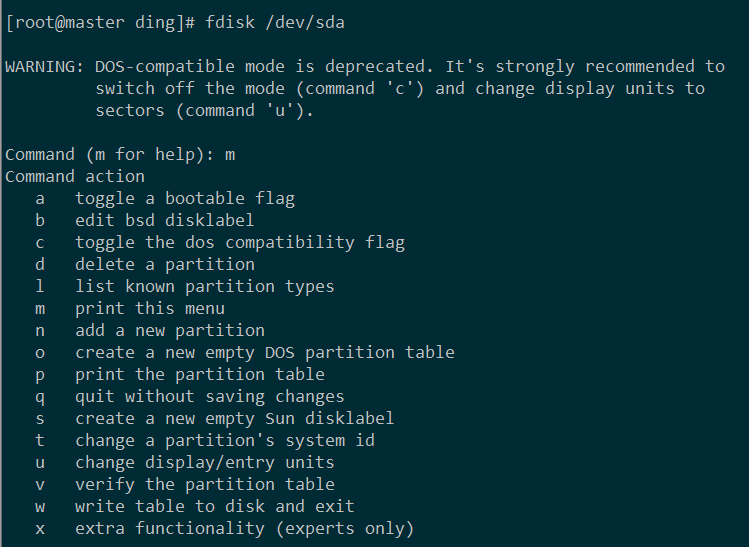Click 'toggle the dos compatibility flag' line
Viewport: 749px width, 547px height.
pyautogui.click(x=240, y=242)
